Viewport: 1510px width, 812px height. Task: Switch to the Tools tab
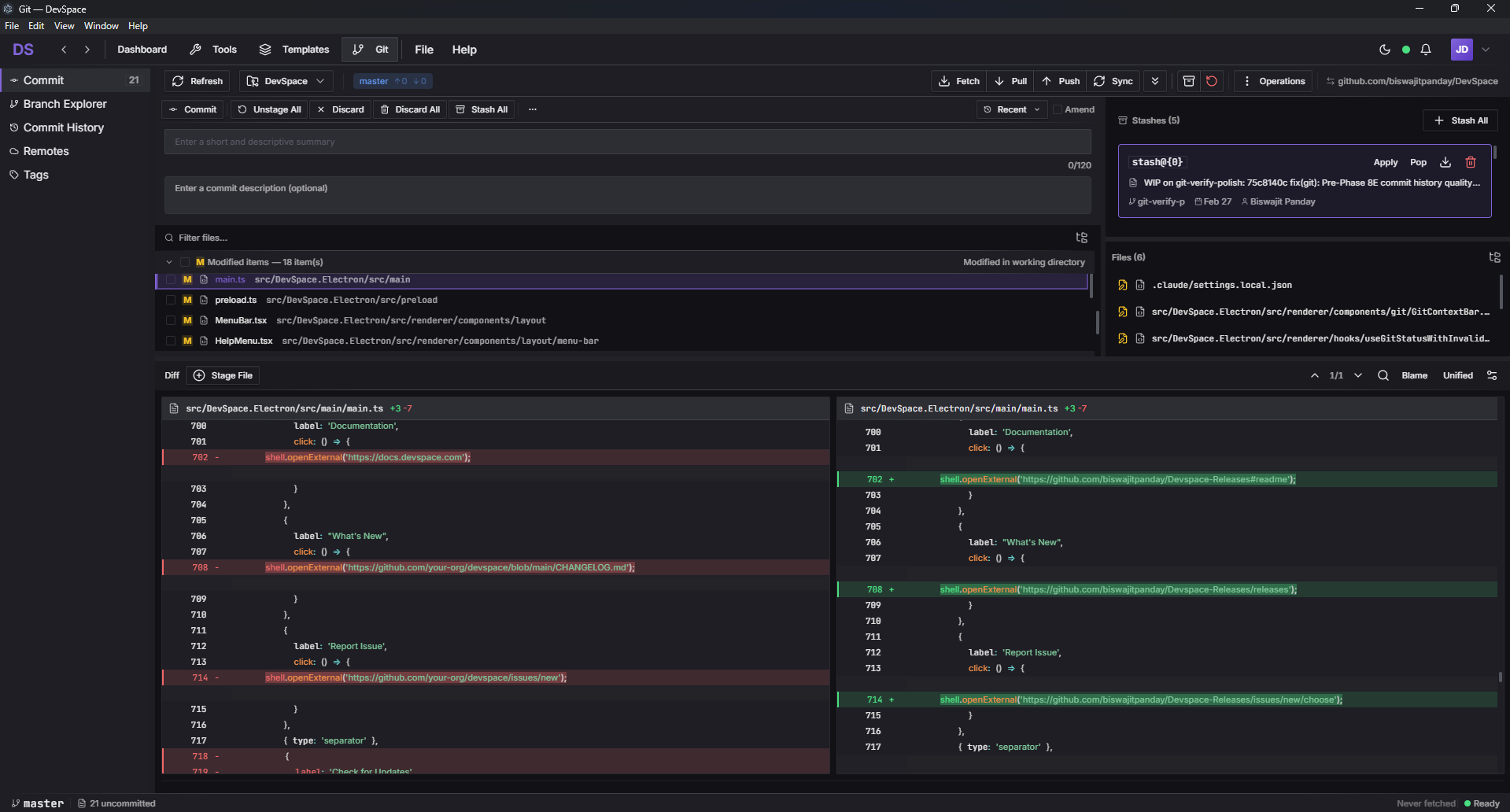213,50
